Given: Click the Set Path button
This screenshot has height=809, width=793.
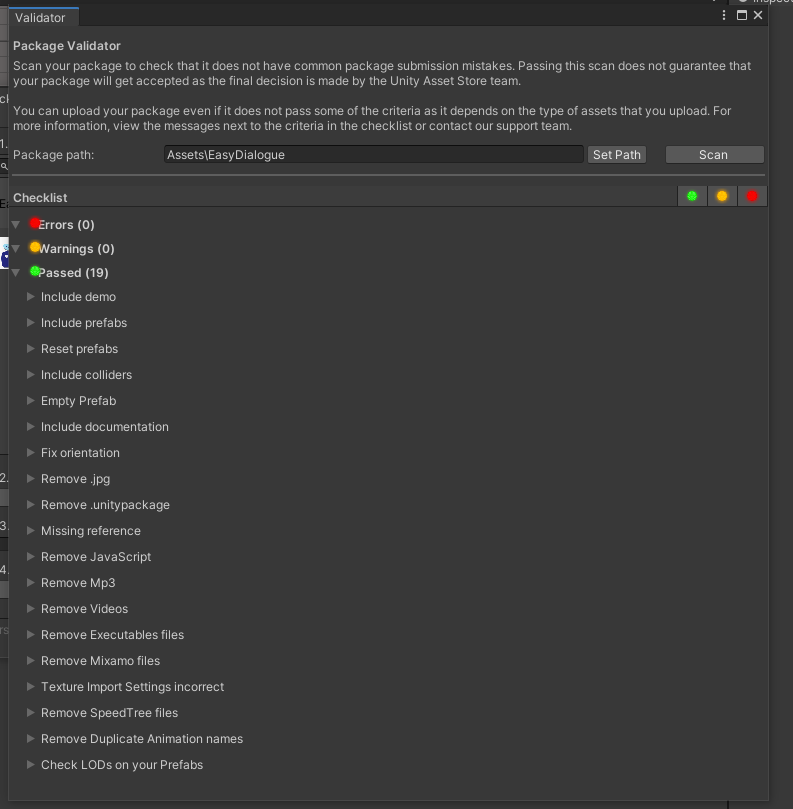Looking at the screenshot, I should coord(617,155).
